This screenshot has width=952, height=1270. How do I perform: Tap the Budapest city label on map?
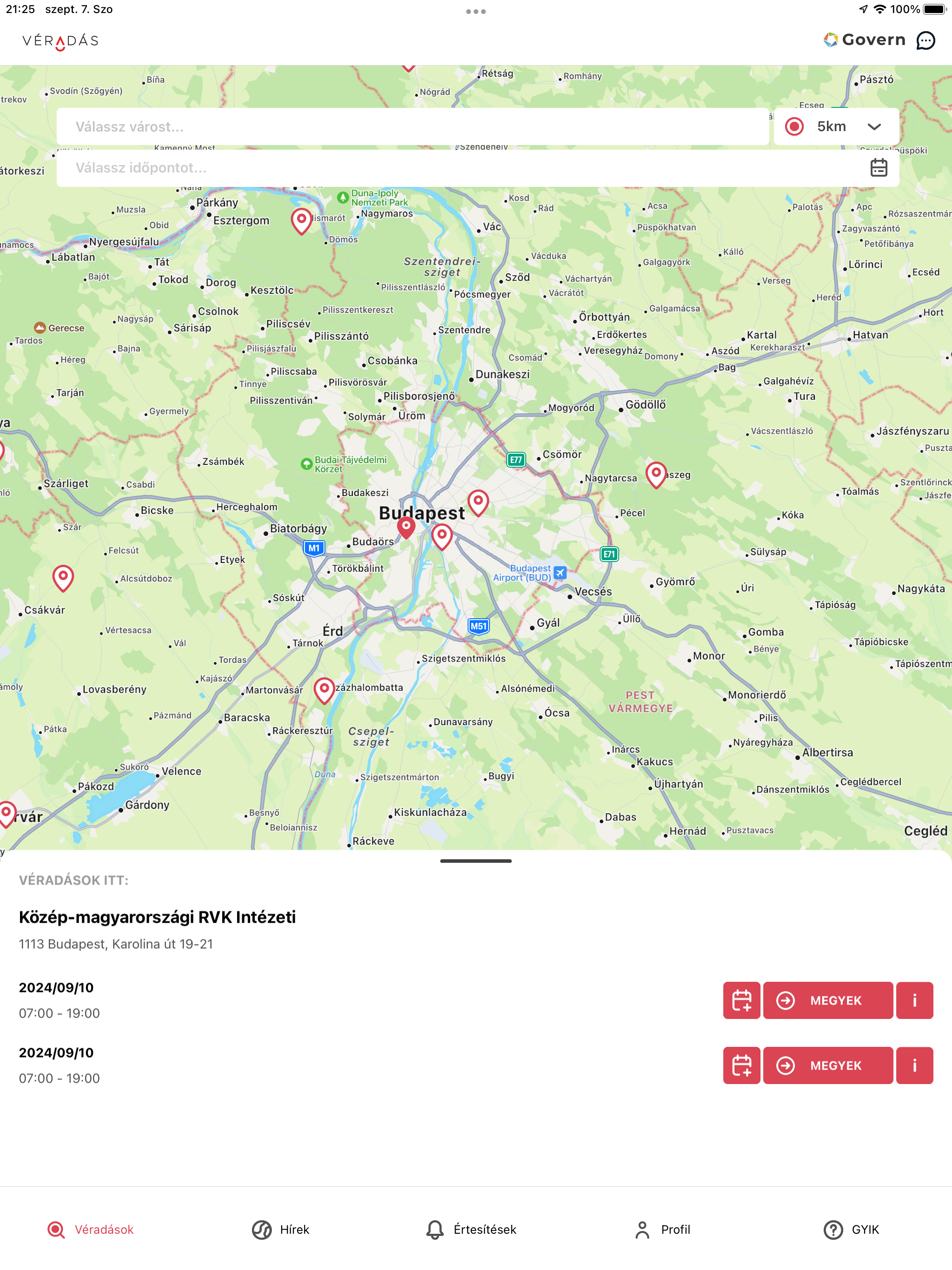(x=422, y=513)
